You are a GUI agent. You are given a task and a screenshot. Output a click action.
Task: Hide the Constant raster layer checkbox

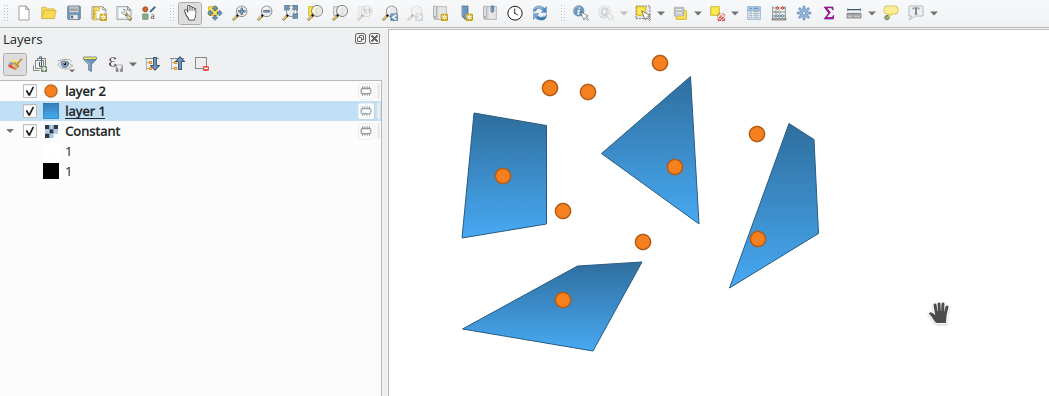click(29, 131)
